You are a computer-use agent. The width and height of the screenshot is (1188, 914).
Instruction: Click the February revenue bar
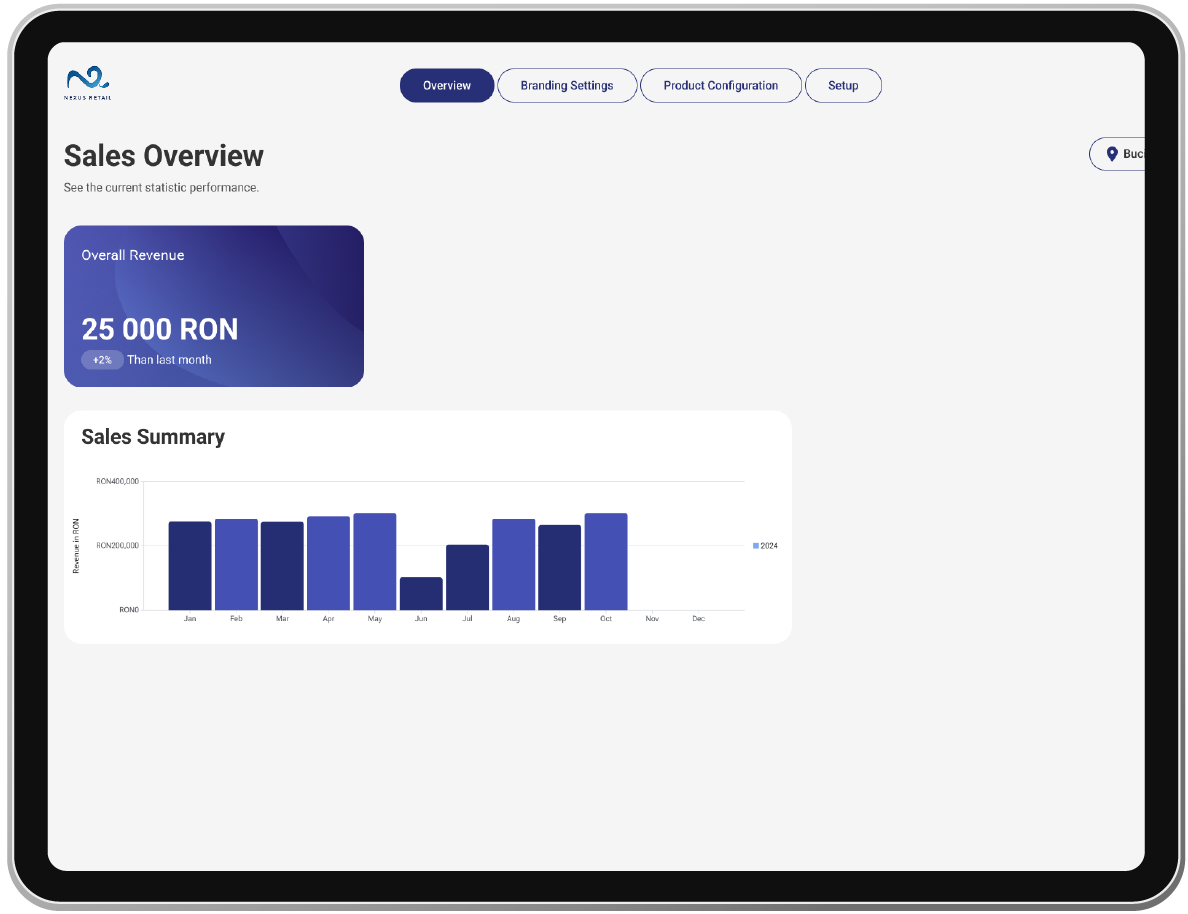pyautogui.click(x=236, y=565)
